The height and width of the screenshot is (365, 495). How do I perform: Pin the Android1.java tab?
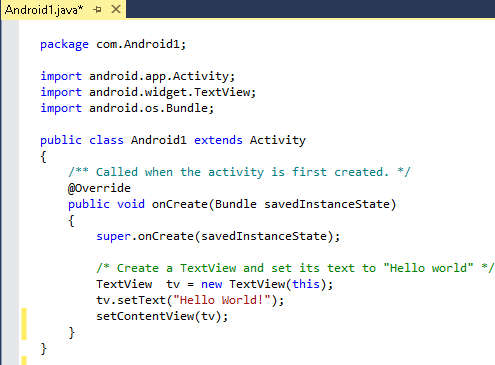pos(97,10)
